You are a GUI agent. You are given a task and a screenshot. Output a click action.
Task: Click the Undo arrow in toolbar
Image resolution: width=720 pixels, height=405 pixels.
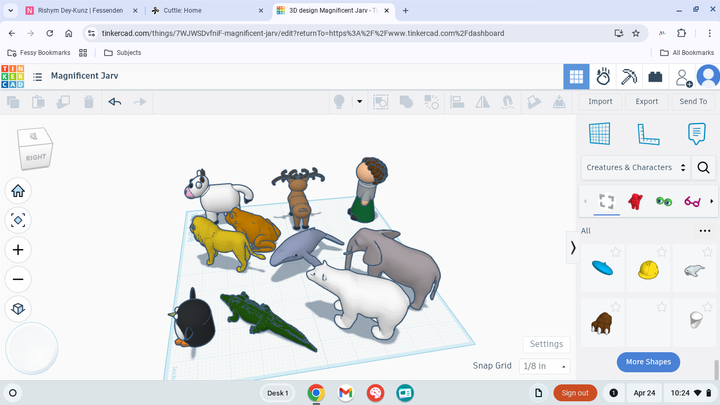(x=114, y=101)
